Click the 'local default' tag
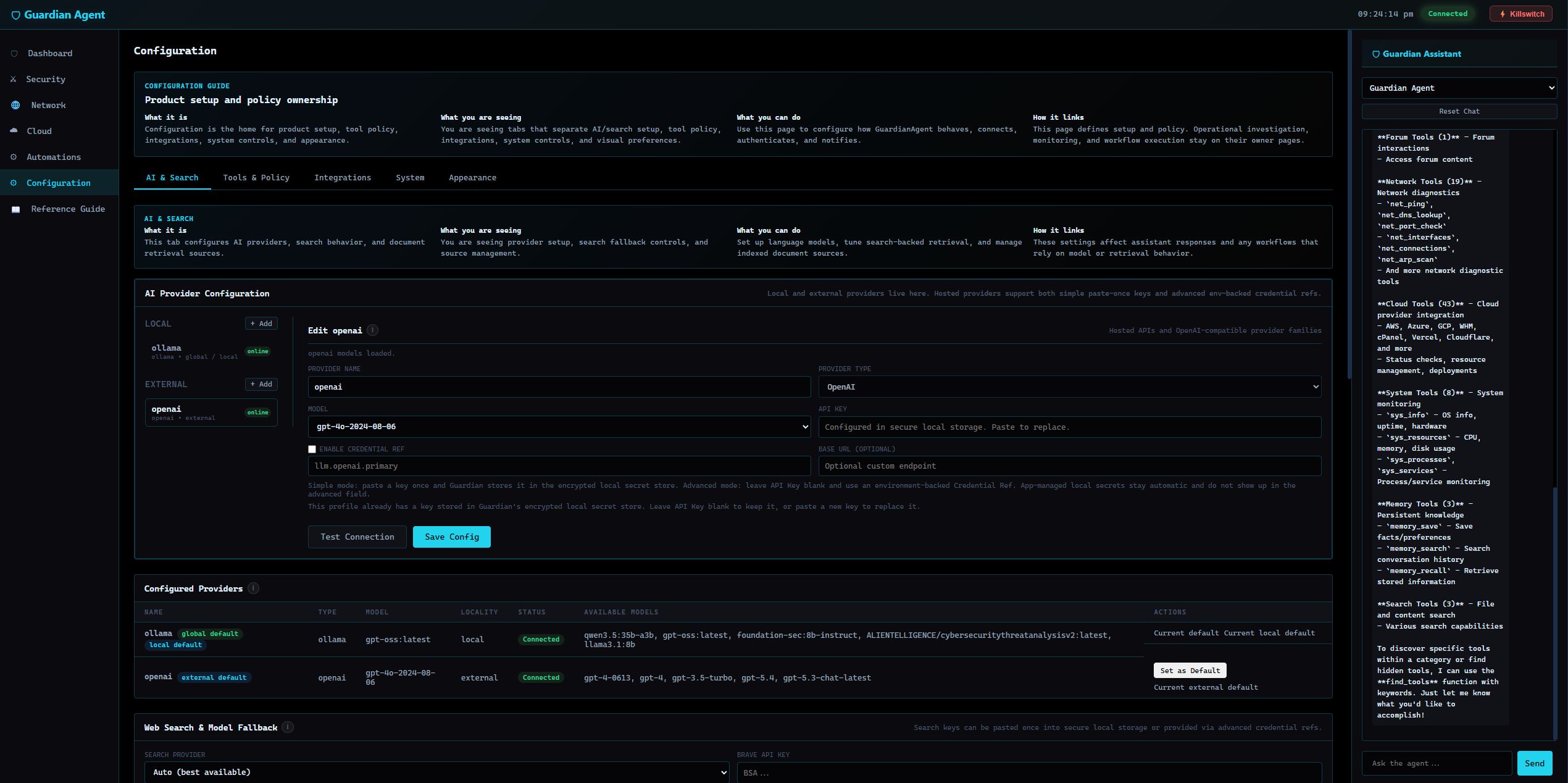This screenshot has width=1568, height=783. 175,645
